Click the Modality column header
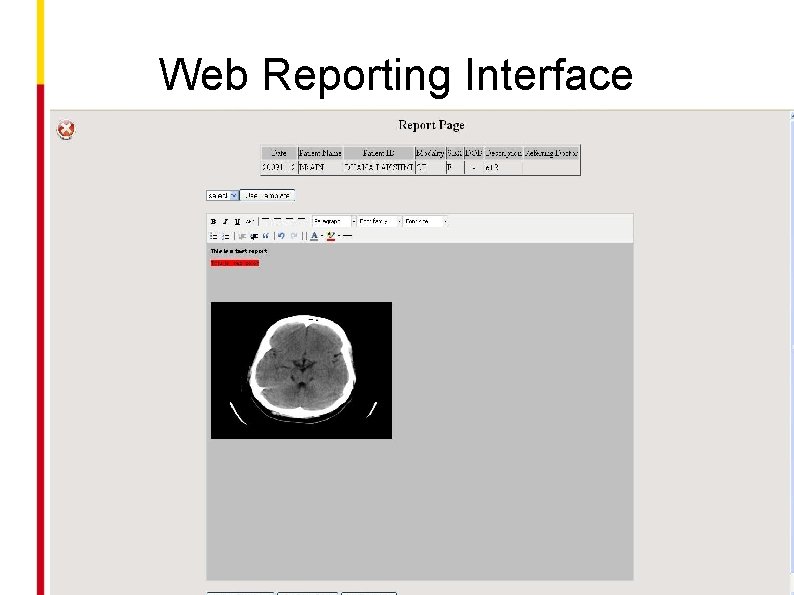 click(x=430, y=152)
